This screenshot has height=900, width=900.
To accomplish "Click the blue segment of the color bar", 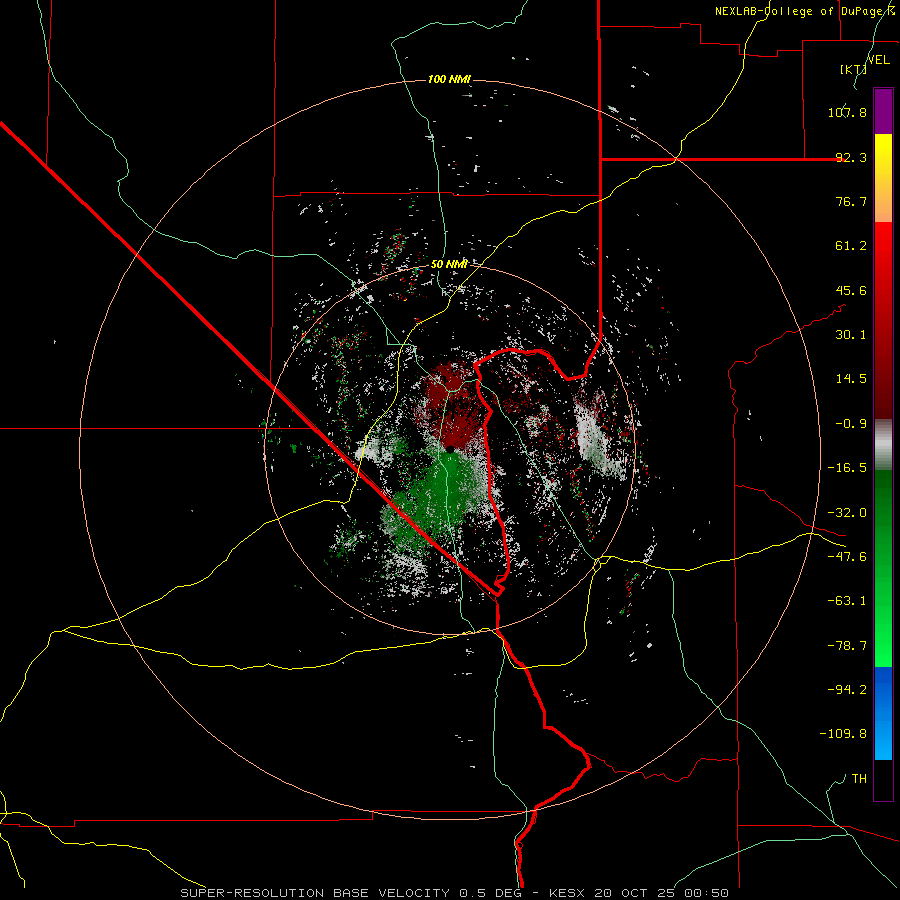I will (883, 713).
